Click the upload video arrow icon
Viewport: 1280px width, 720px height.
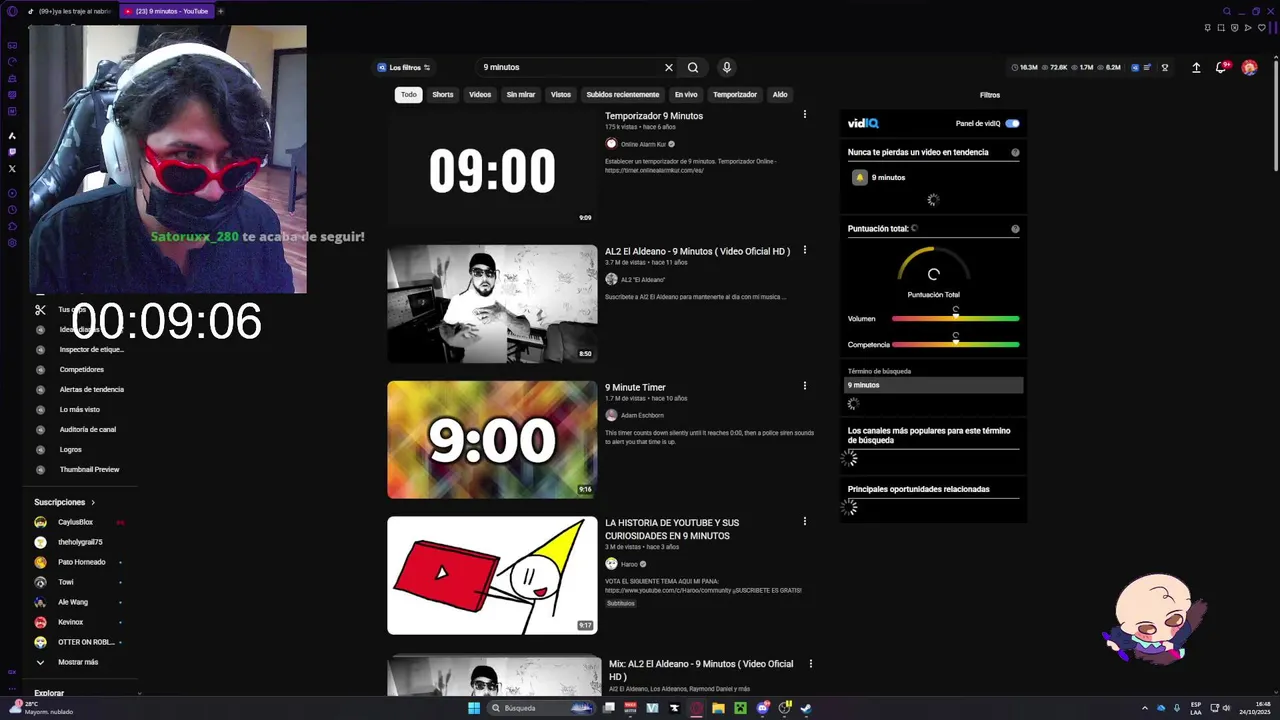tap(1196, 67)
